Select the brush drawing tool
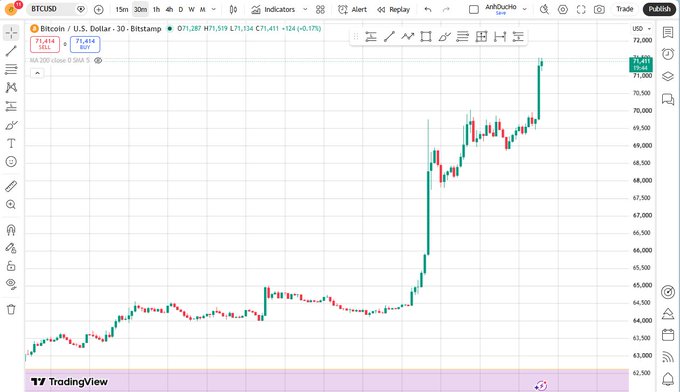The height and width of the screenshot is (392, 680). click(x=11, y=125)
